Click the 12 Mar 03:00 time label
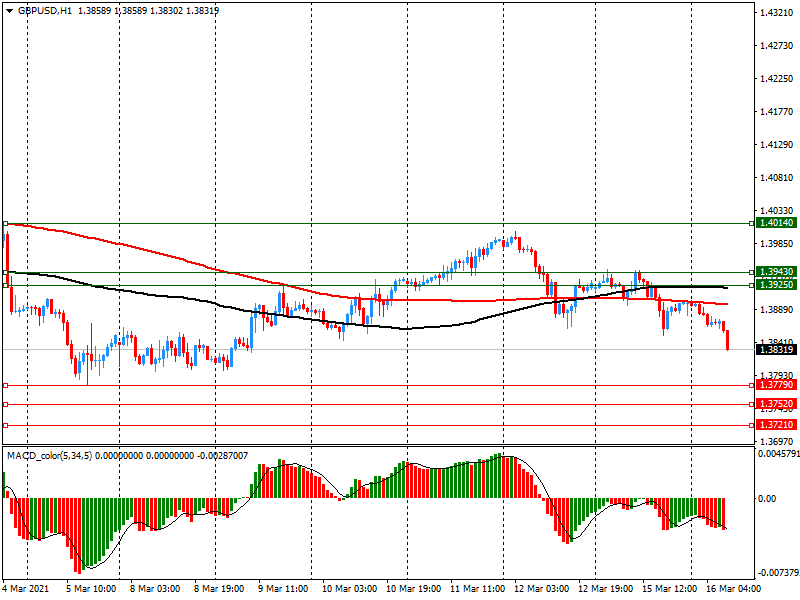Viewport: 800px width, 600px height. (542, 589)
